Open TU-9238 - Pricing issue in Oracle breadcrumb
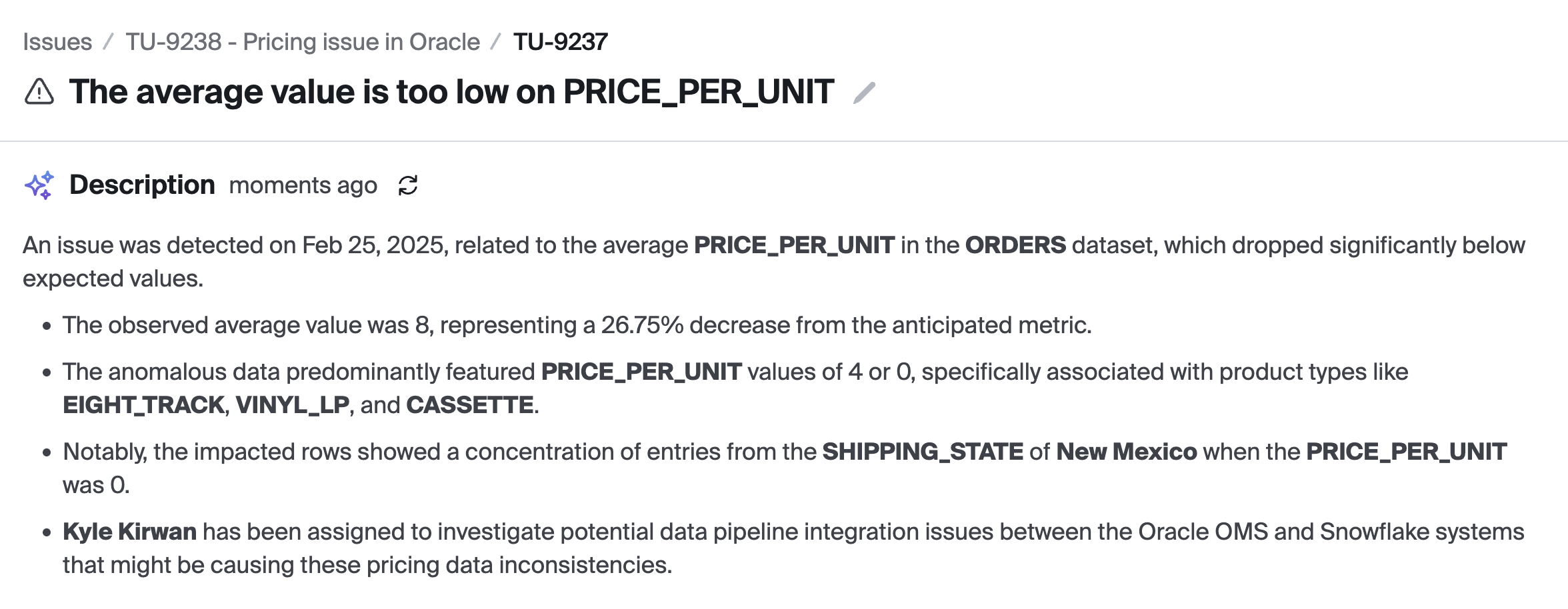This screenshot has width=1568, height=609. [x=303, y=42]
